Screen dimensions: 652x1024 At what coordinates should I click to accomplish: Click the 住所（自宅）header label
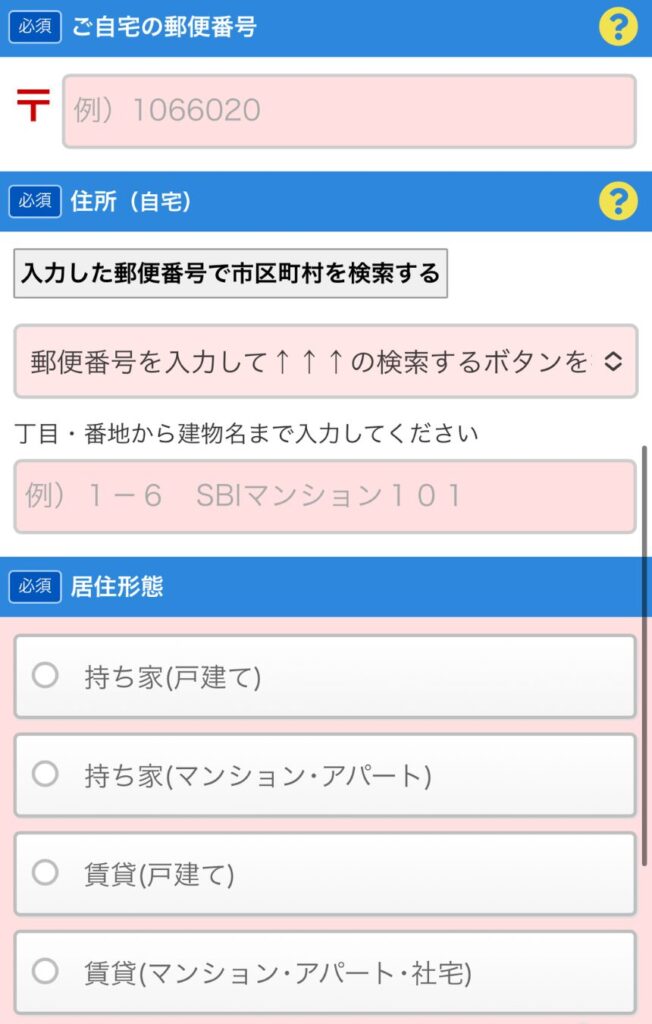[131, 201]
